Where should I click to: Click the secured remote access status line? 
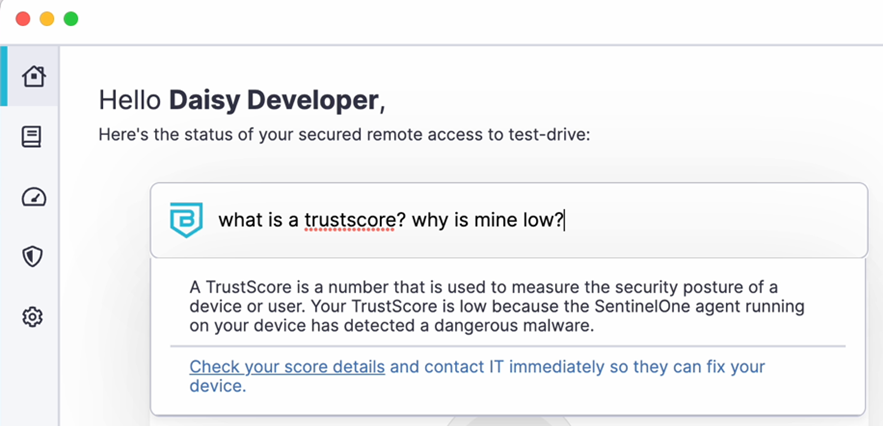(x=344, y=135)
